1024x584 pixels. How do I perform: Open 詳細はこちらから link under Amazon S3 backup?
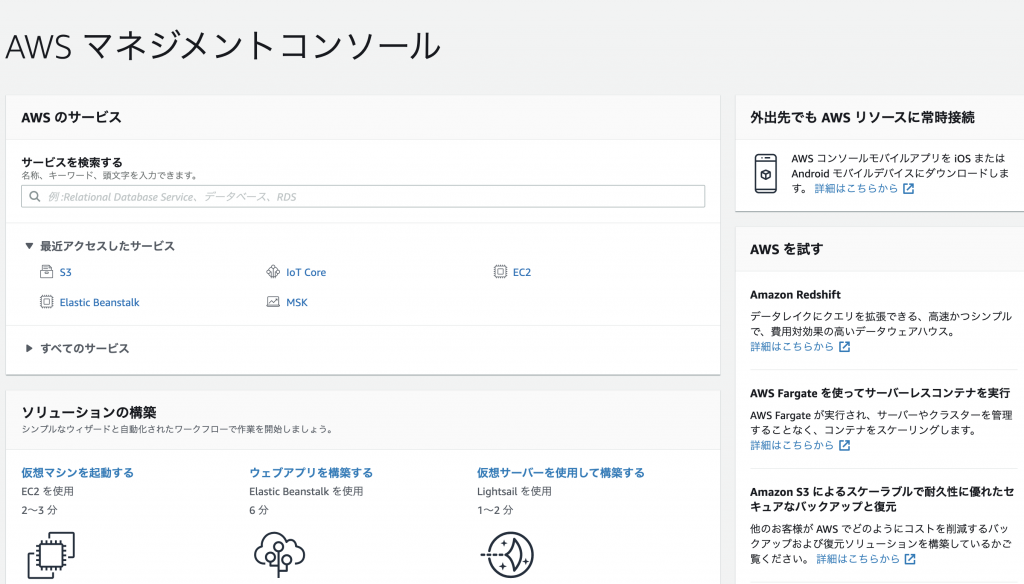tap(858, 559)
